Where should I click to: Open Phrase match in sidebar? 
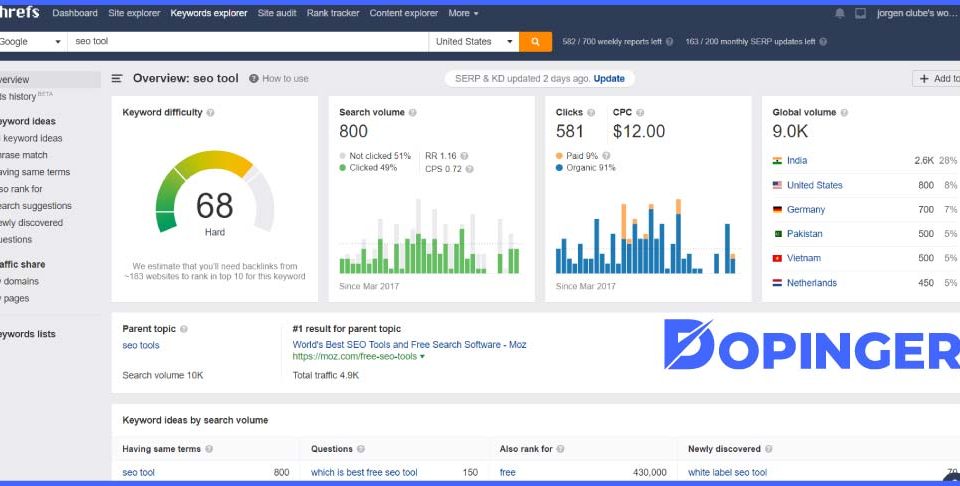click(x=24, y=155)
